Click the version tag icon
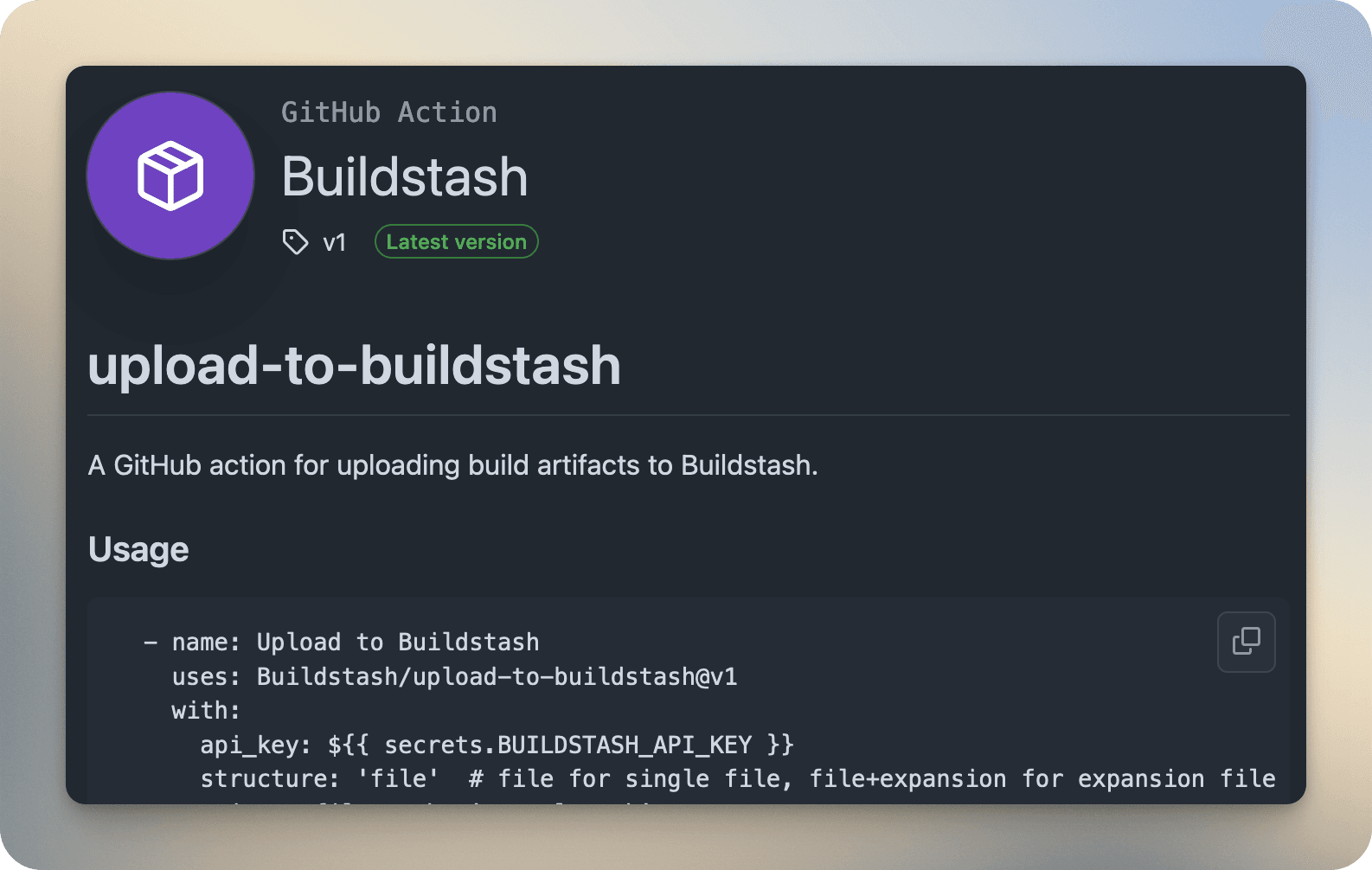 tap(295, 242)
